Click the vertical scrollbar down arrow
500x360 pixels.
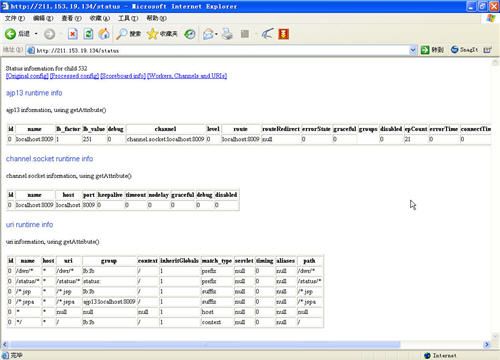click(x=495, y=336)
